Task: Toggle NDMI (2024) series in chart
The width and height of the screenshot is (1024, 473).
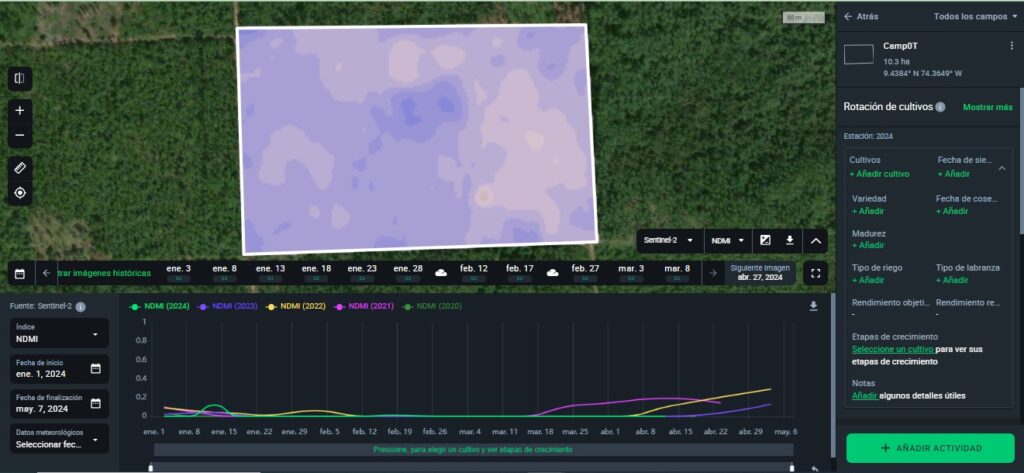Action: 160,306
